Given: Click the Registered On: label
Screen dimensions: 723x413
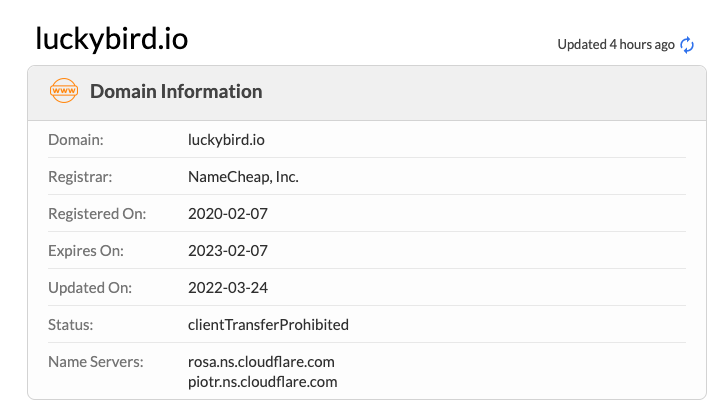Looking at the screenshot, I should (x=97, y=214).
